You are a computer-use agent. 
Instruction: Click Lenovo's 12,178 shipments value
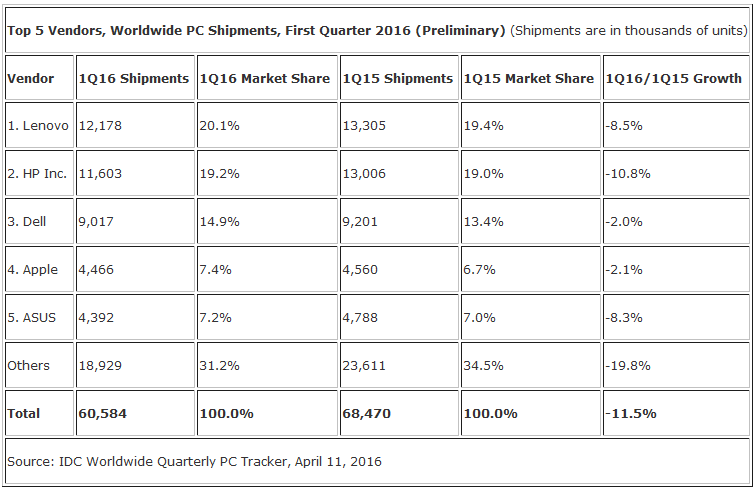click(100, 125)
